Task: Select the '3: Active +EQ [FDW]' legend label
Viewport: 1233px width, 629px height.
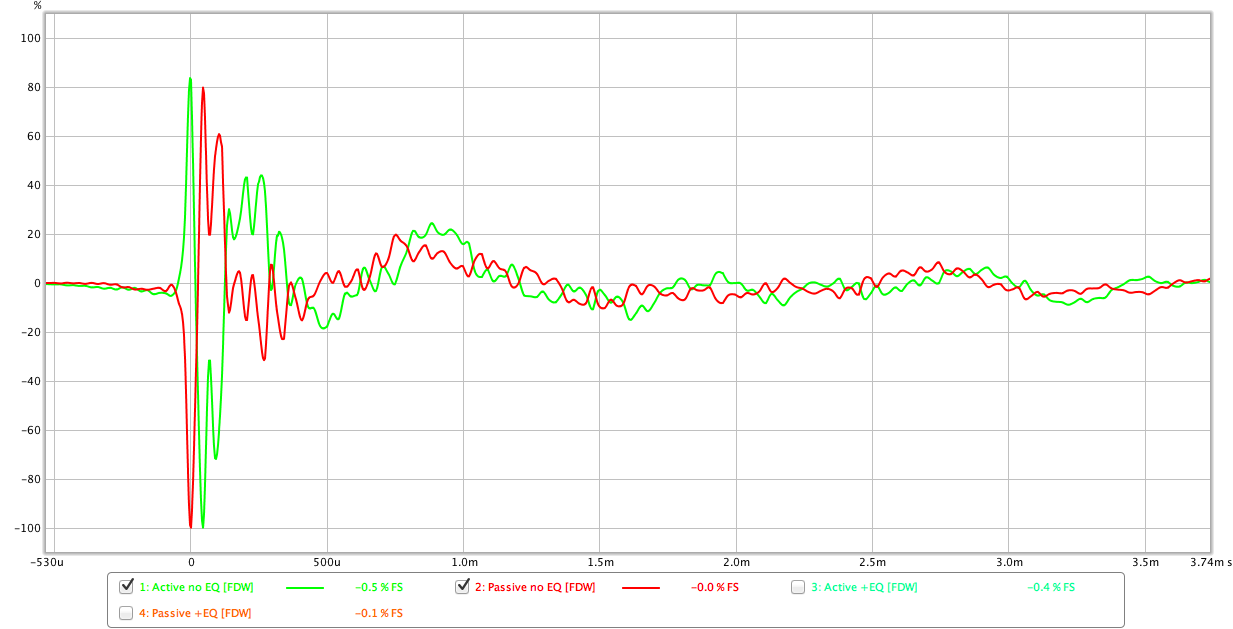Action: pos(865,588)
